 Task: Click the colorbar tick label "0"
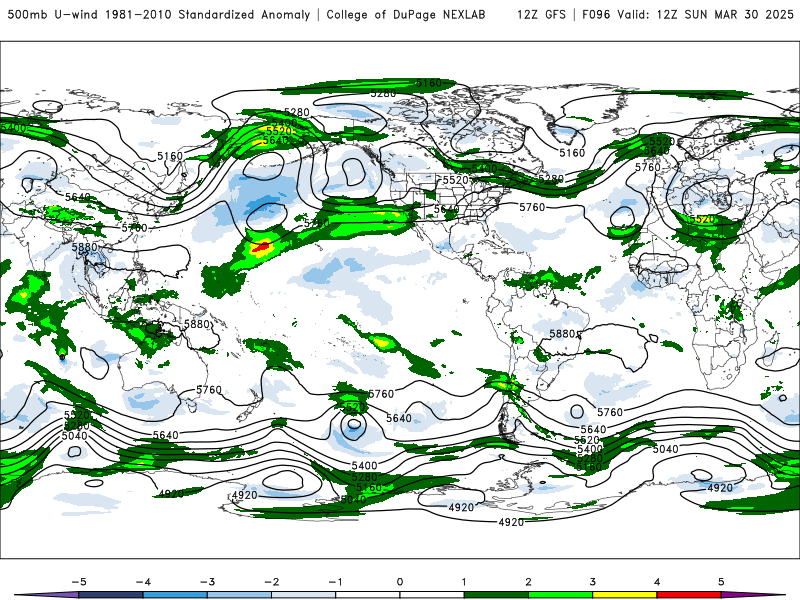click(400, 582)
